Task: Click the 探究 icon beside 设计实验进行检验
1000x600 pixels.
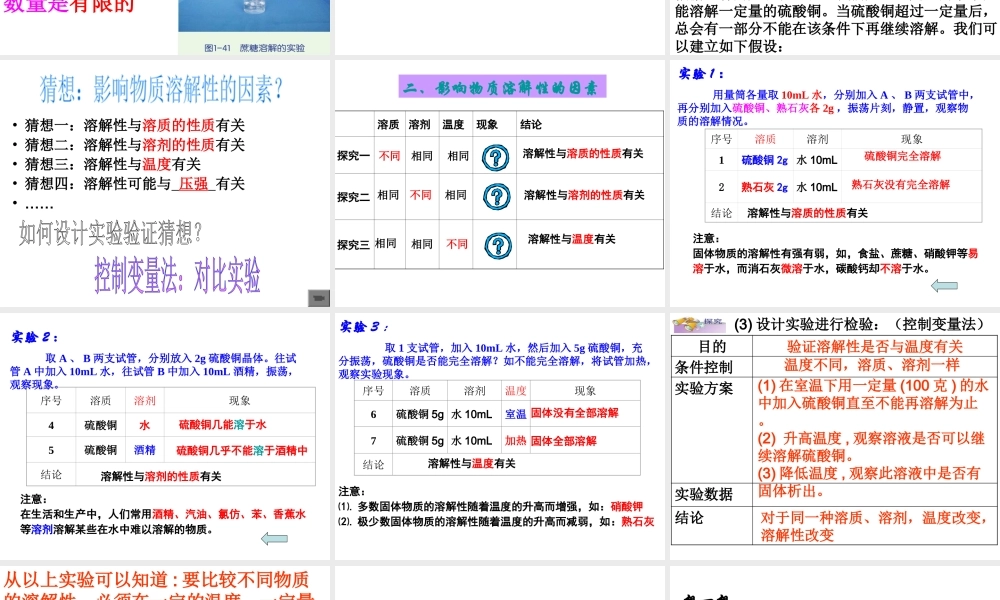Action: tap(699, 324)
